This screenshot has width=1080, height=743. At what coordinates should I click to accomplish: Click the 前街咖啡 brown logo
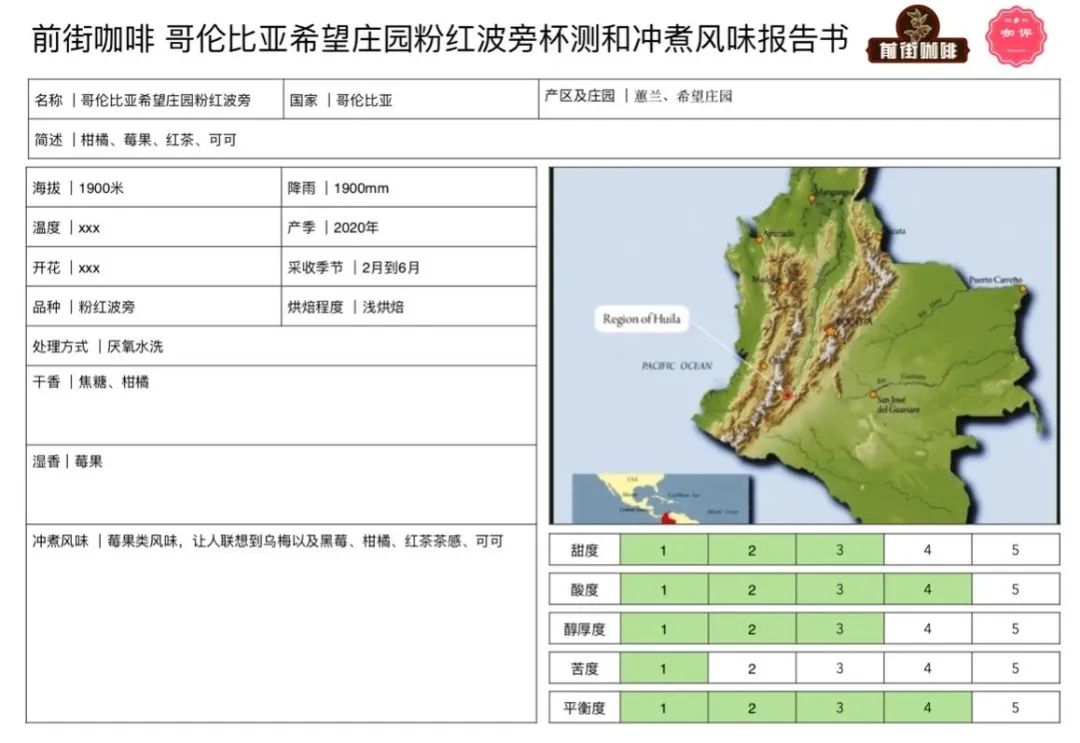point(917,35)
